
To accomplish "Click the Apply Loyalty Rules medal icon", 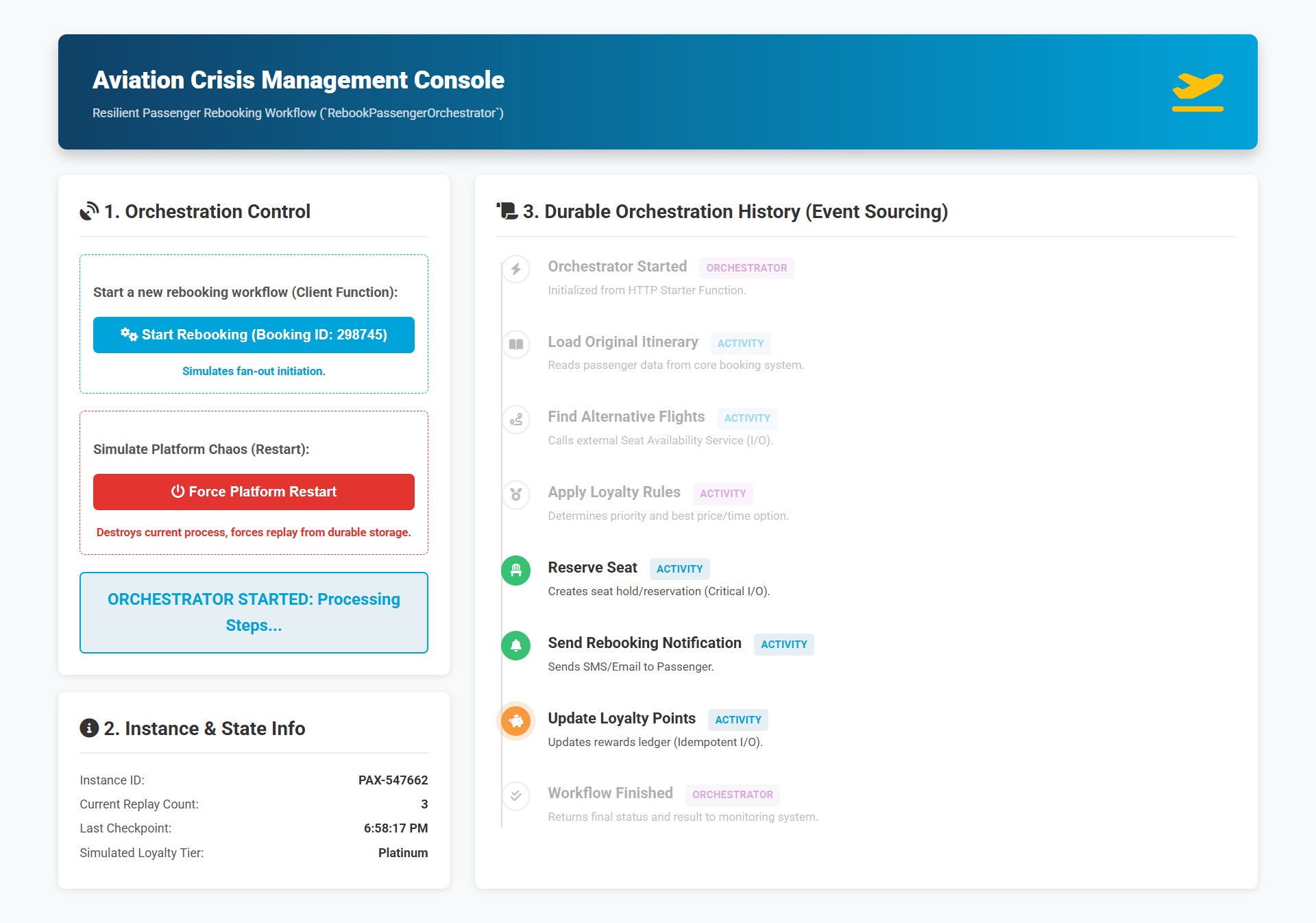I will point(516,494).
